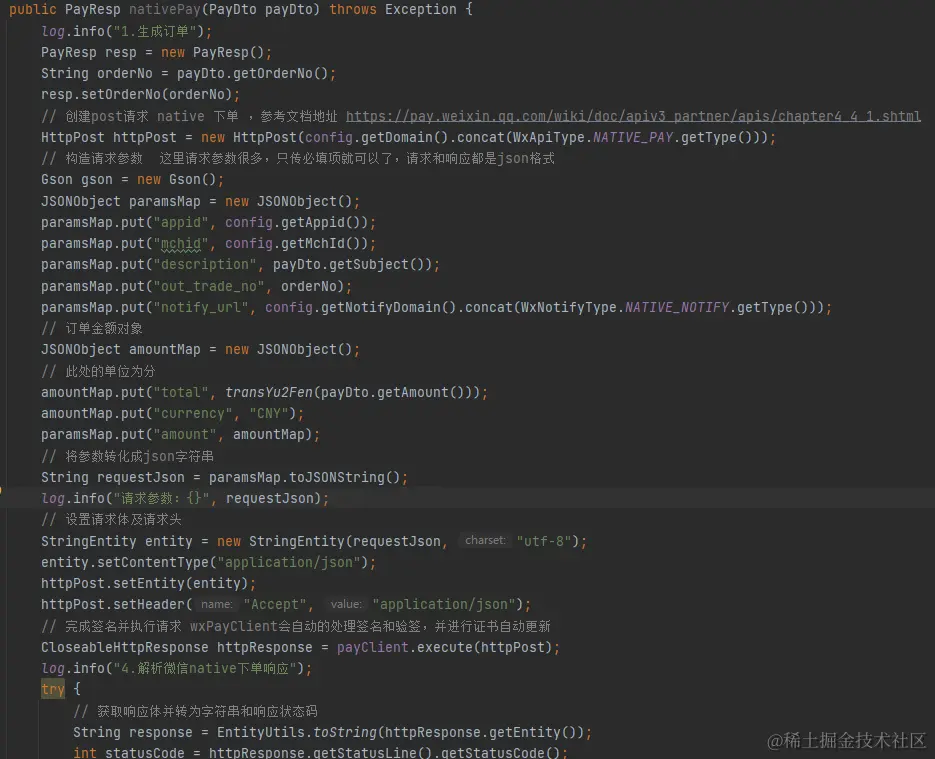
Task: Click the value parameter hint
Action: (x=346, y=604)
